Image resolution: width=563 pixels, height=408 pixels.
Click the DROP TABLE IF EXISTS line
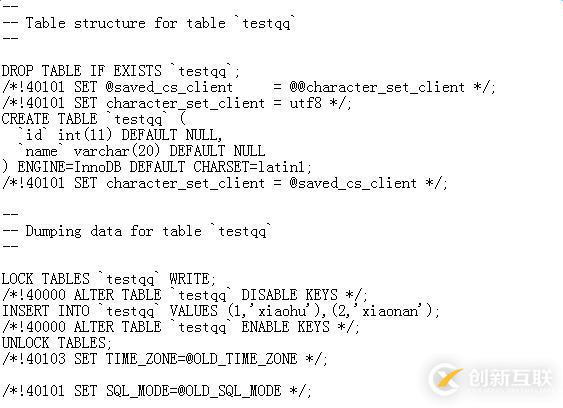121,71
